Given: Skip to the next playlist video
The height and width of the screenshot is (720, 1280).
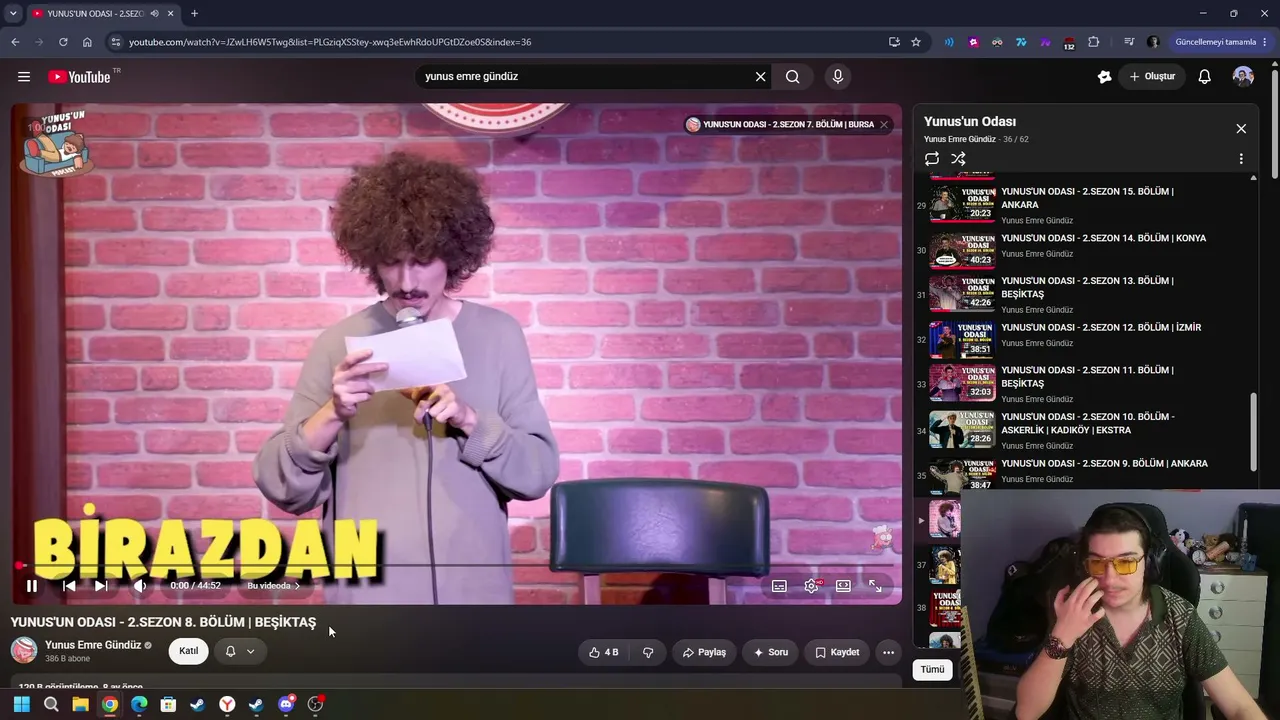Looking at the screenshot, I should [101, 586].
